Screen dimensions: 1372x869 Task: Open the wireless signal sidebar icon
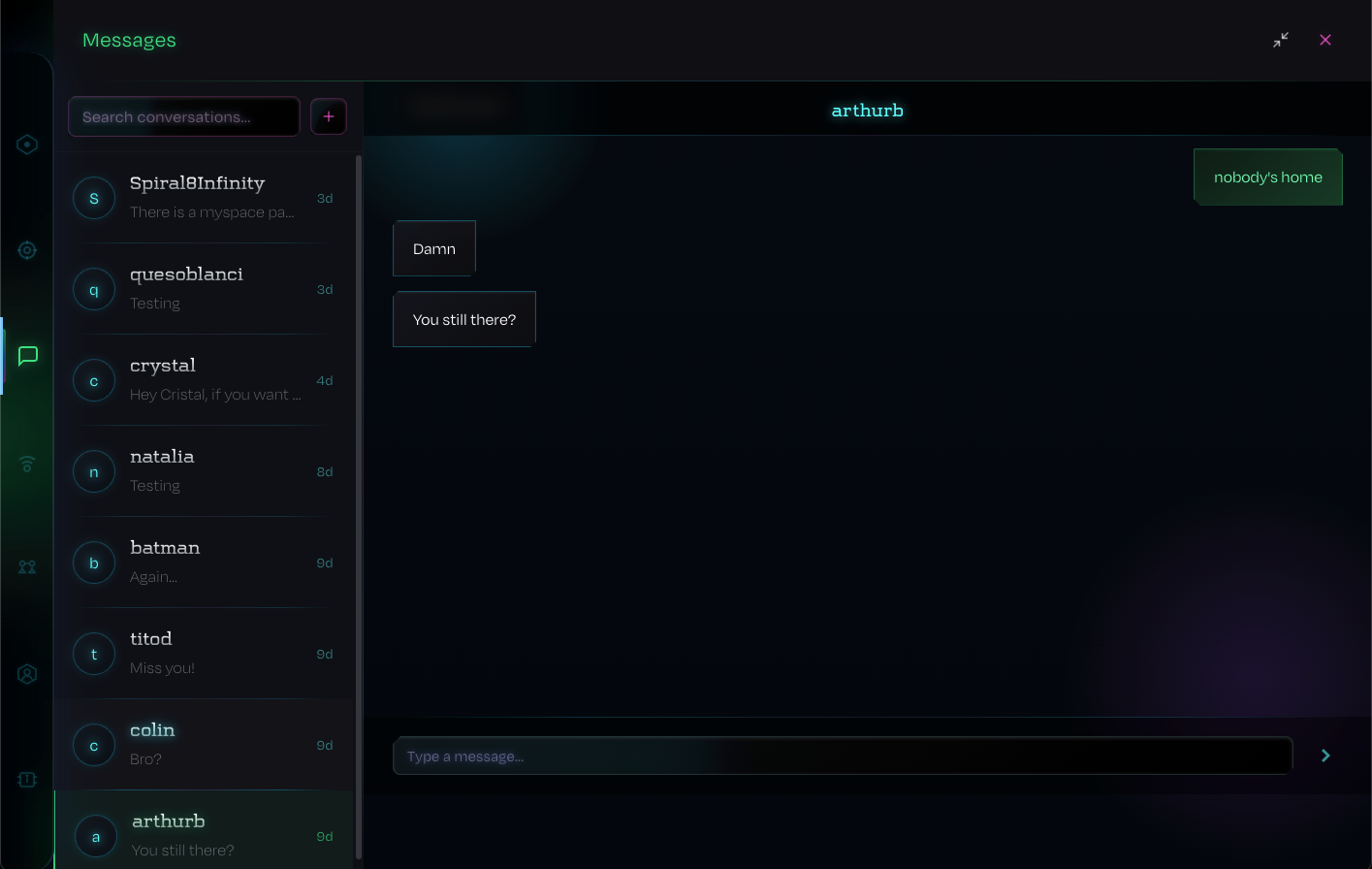coord(27,465)
